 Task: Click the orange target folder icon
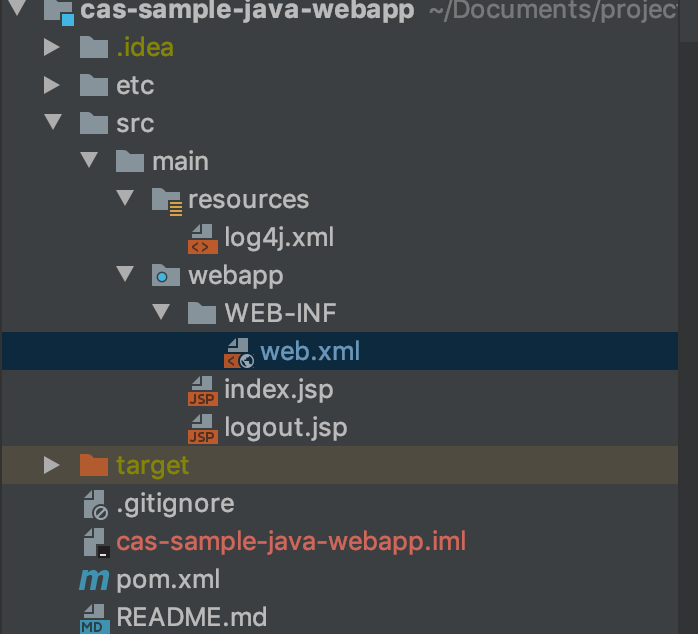pyautogui.click(x=93, y=466)
